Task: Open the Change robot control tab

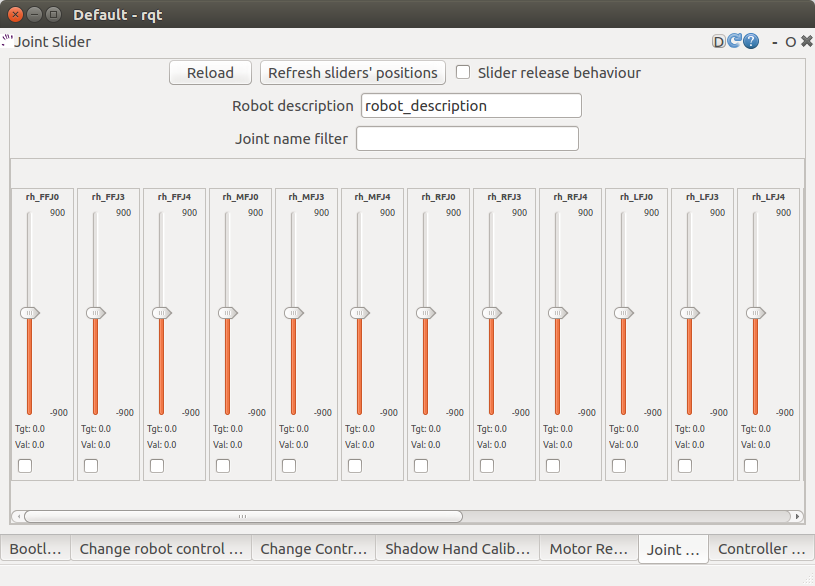Action: 160,549
